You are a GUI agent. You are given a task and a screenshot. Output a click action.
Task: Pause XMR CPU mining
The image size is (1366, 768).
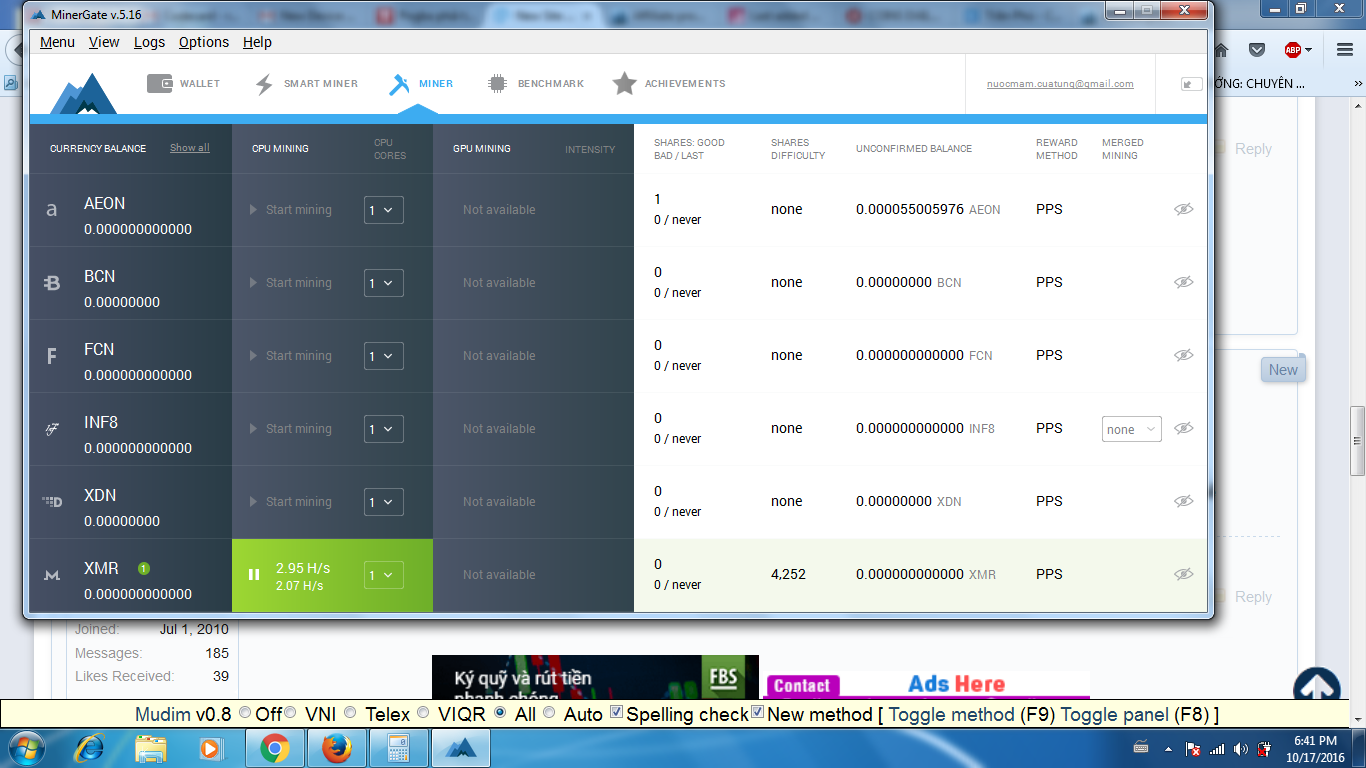(x=254, y=575)
